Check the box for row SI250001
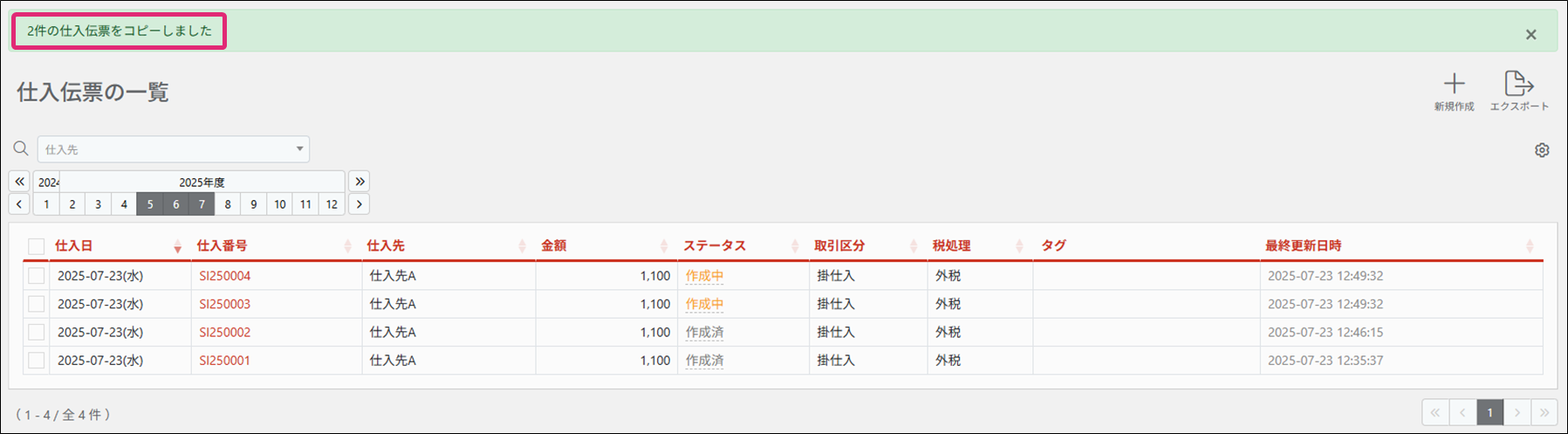 [36, 360]
